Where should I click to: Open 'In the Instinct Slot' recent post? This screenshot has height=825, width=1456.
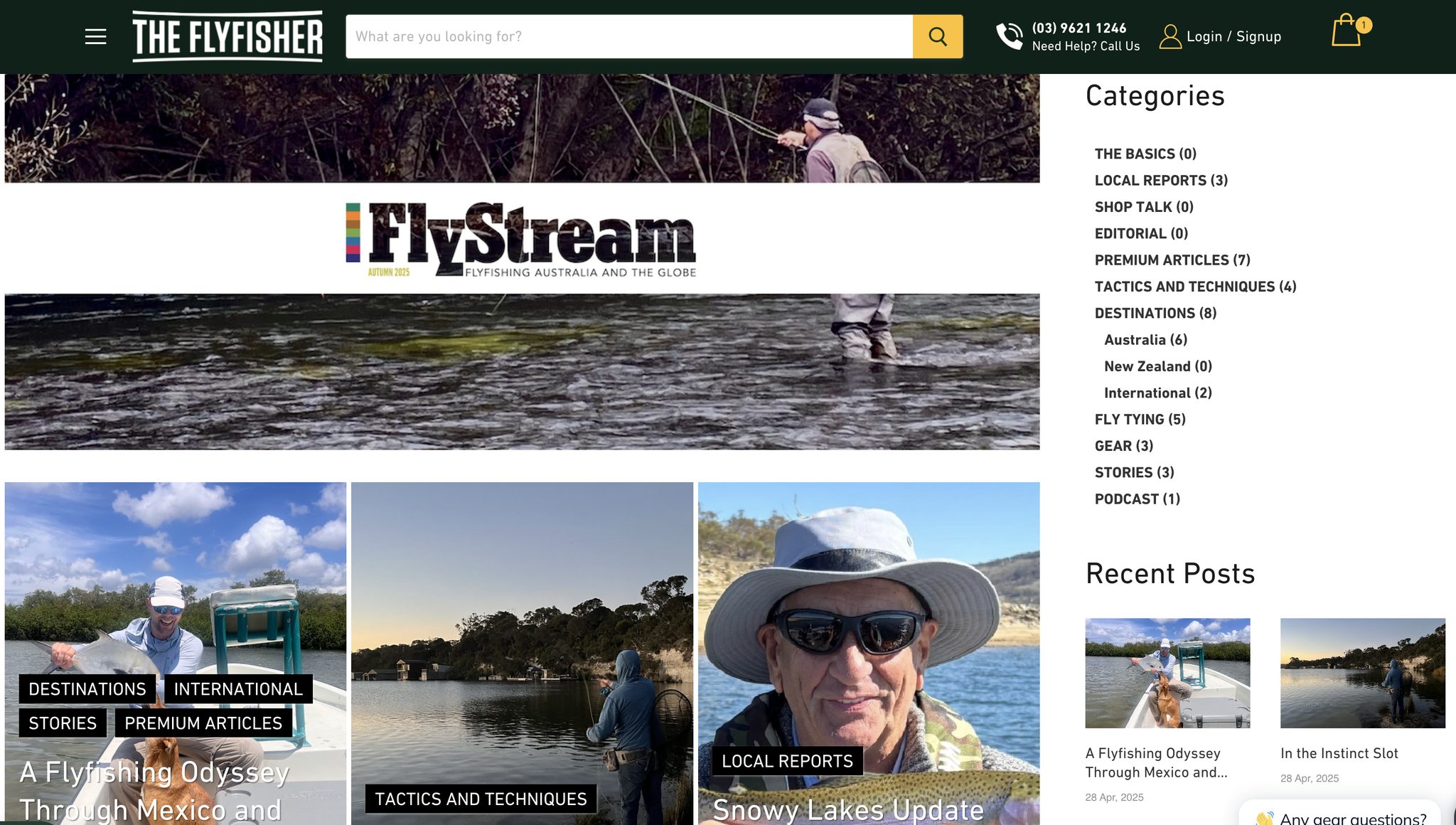(1339, 753)
